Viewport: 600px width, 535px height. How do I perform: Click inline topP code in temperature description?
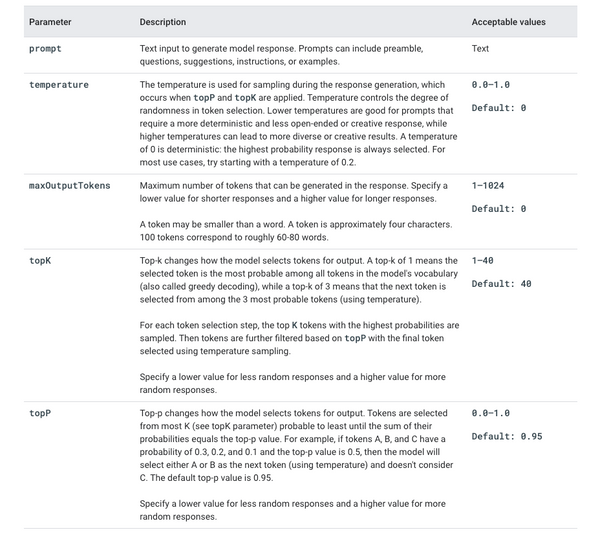click(204, 98)
